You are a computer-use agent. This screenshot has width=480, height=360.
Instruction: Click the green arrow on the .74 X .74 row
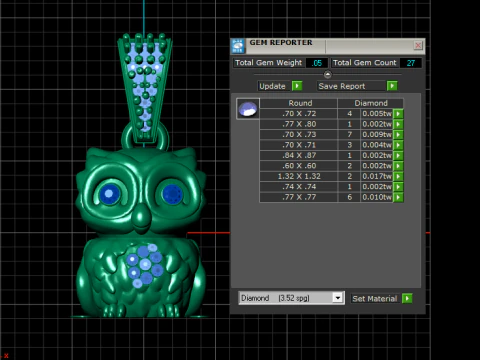coord(398,187)
